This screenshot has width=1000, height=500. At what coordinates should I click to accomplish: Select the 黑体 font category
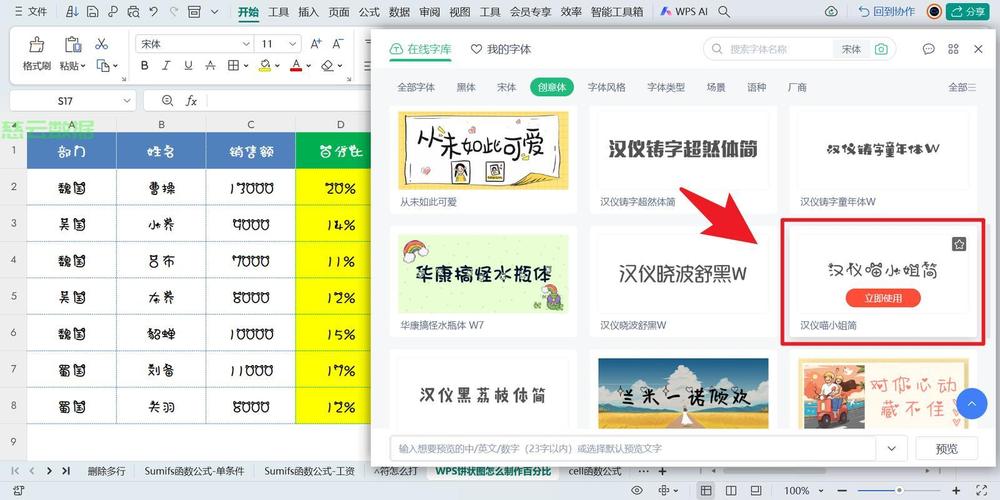466,87
